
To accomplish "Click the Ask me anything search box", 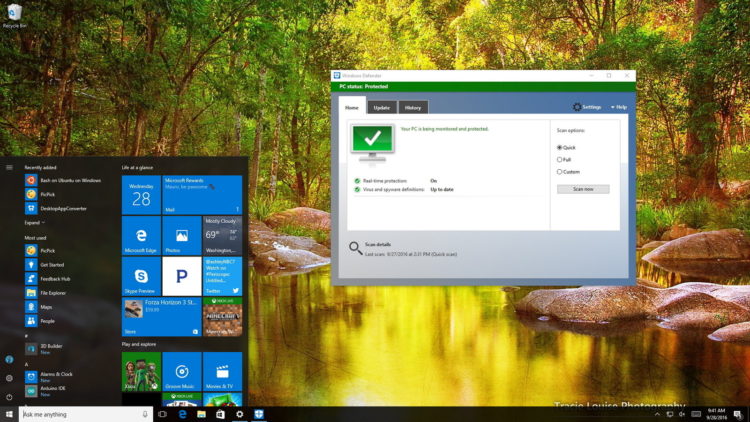I will [x=80, y=414].
